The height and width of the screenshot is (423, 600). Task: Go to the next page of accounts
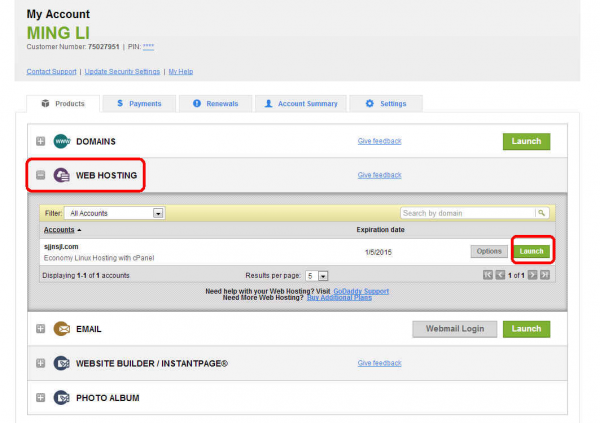[x=532, y=275]
